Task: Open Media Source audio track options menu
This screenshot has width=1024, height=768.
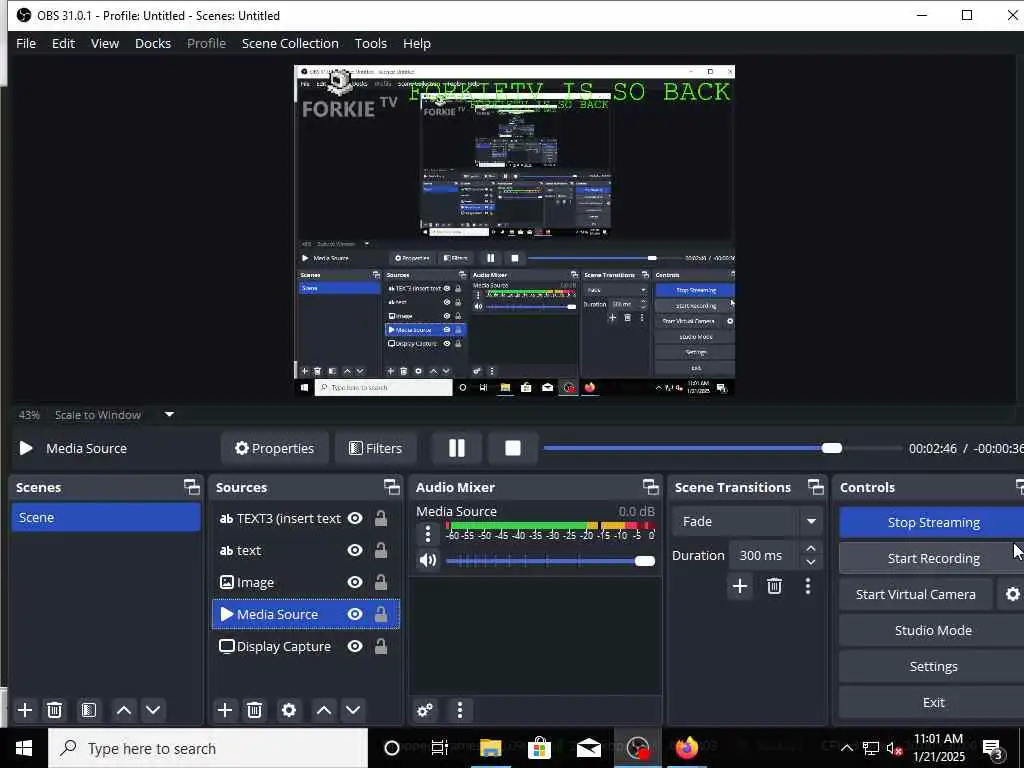Action: 428,534
